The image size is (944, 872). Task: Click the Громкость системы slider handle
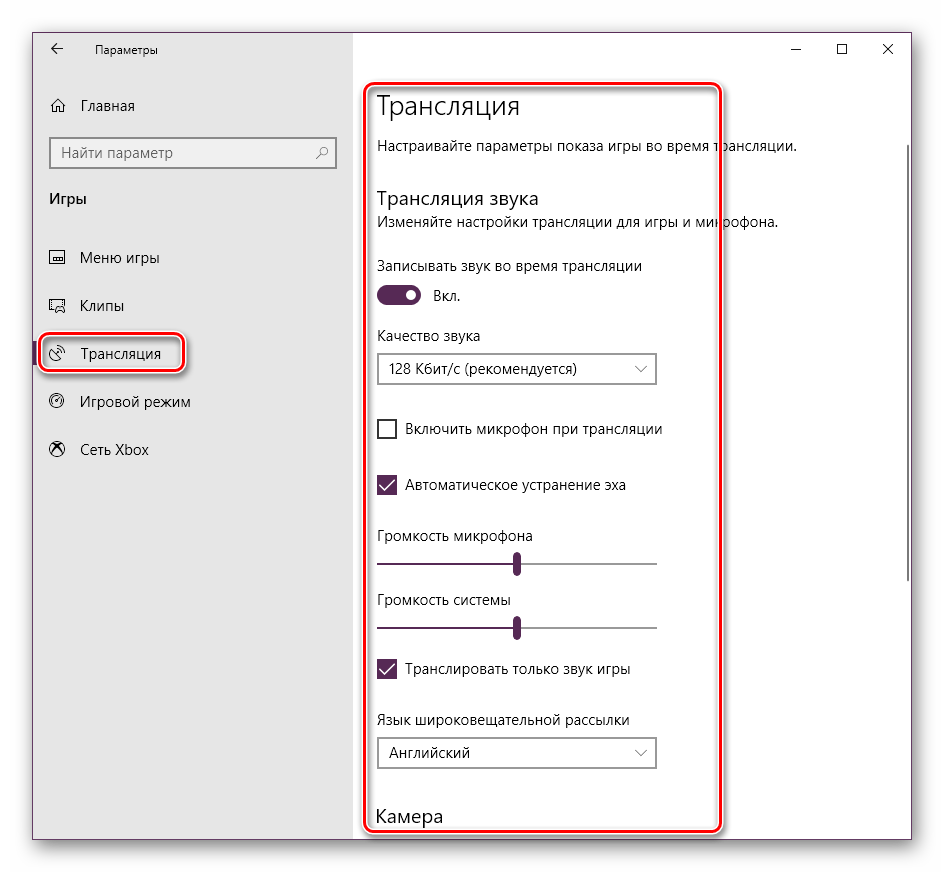pos(517,628)
